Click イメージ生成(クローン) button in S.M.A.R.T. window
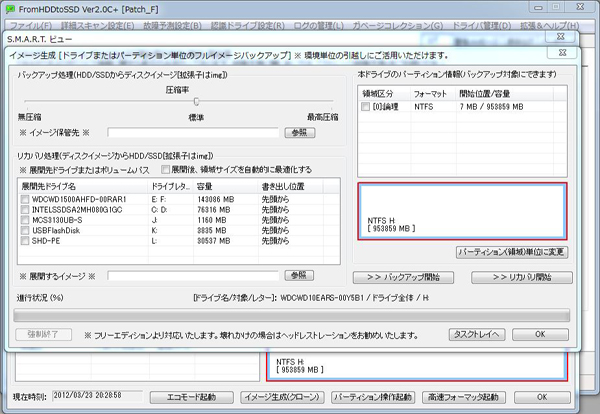This screenshot has width=600, height=414. tap(282, 397)
